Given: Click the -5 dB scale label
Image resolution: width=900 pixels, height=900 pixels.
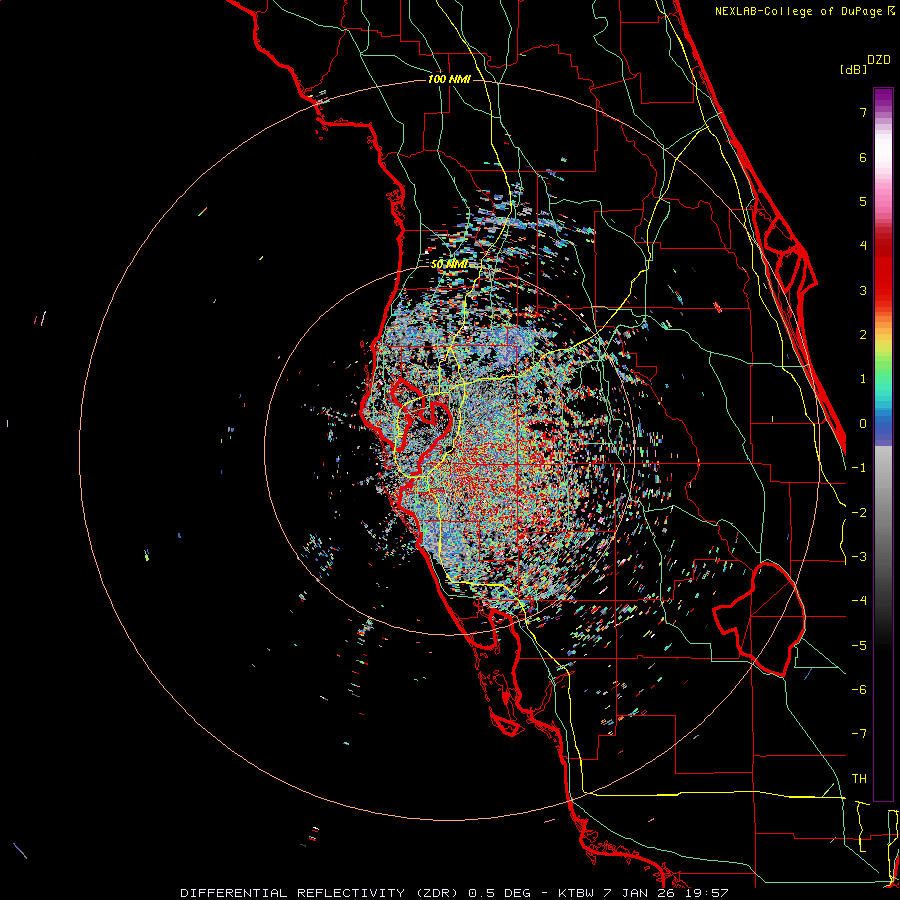Looking at the screenshot, I should coord(859,646).
